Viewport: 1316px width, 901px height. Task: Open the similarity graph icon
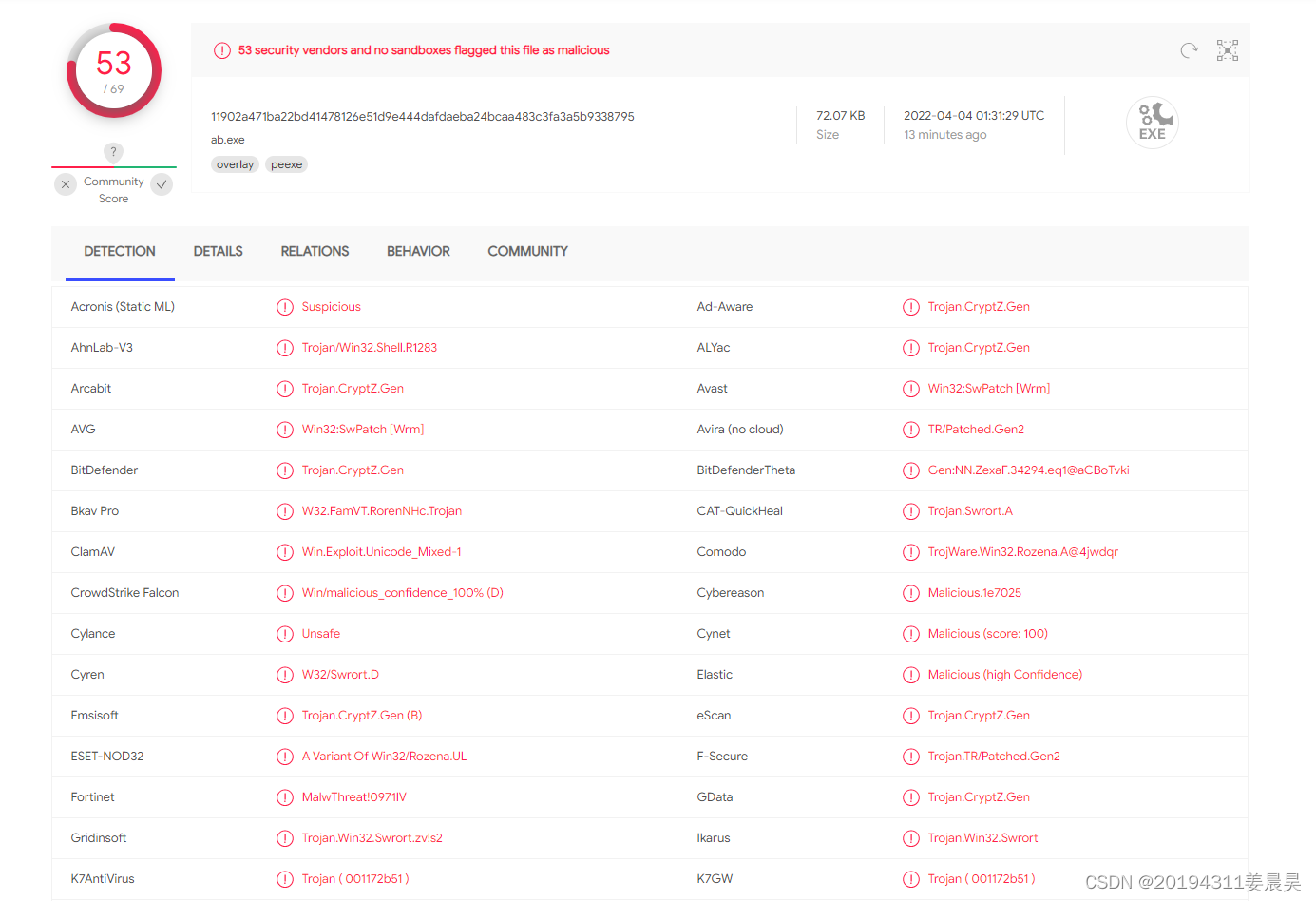pyautogui.click(x=1228, y=50)
